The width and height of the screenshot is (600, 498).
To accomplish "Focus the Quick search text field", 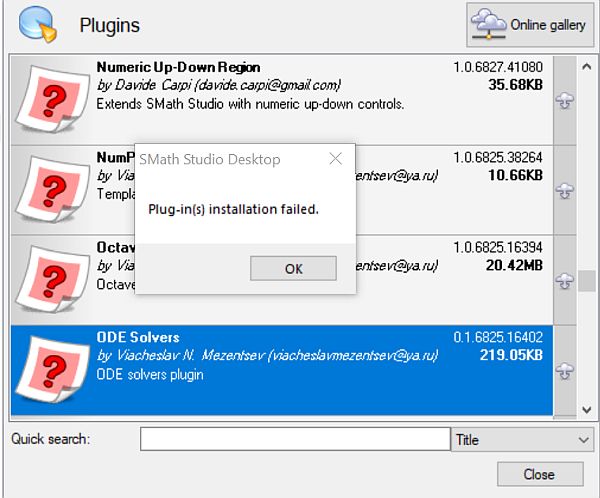I will tap(293, 439).
